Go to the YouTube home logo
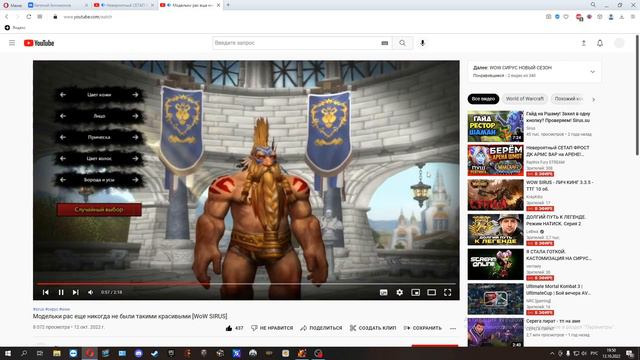Viewport: 640px width, 360px height. [39, 43]
